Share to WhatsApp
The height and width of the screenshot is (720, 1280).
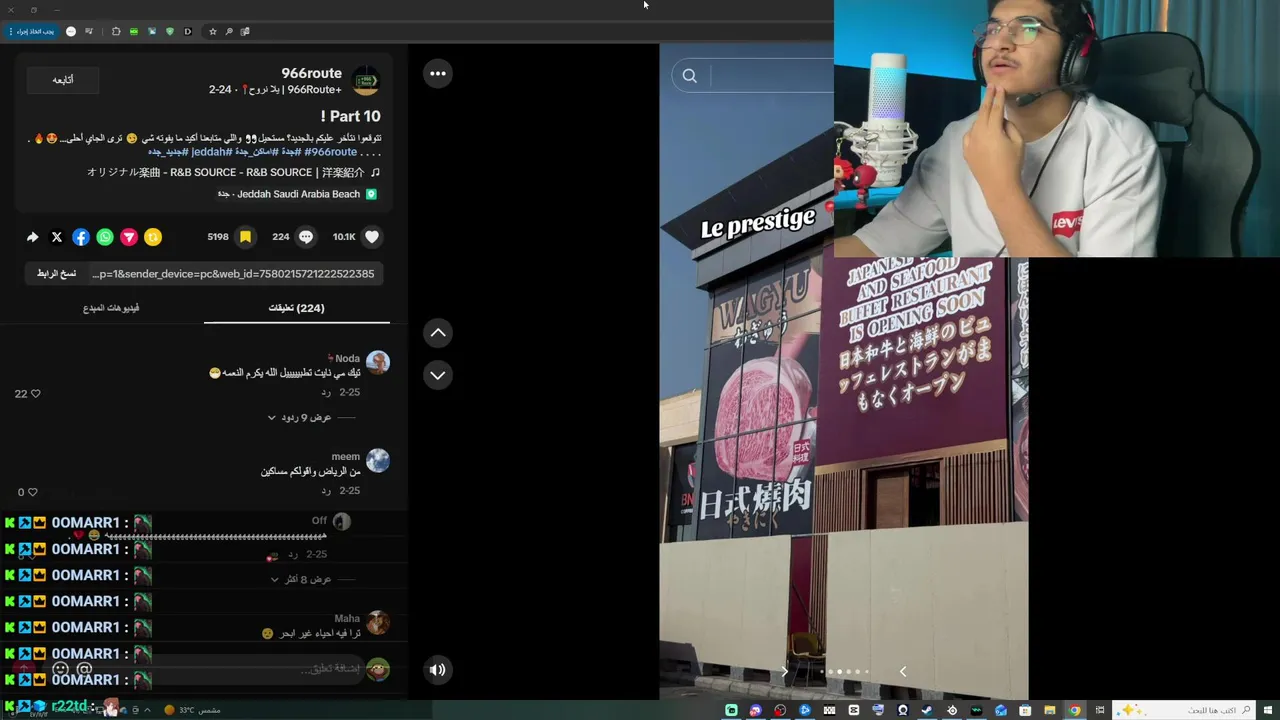tap(105, 237)
